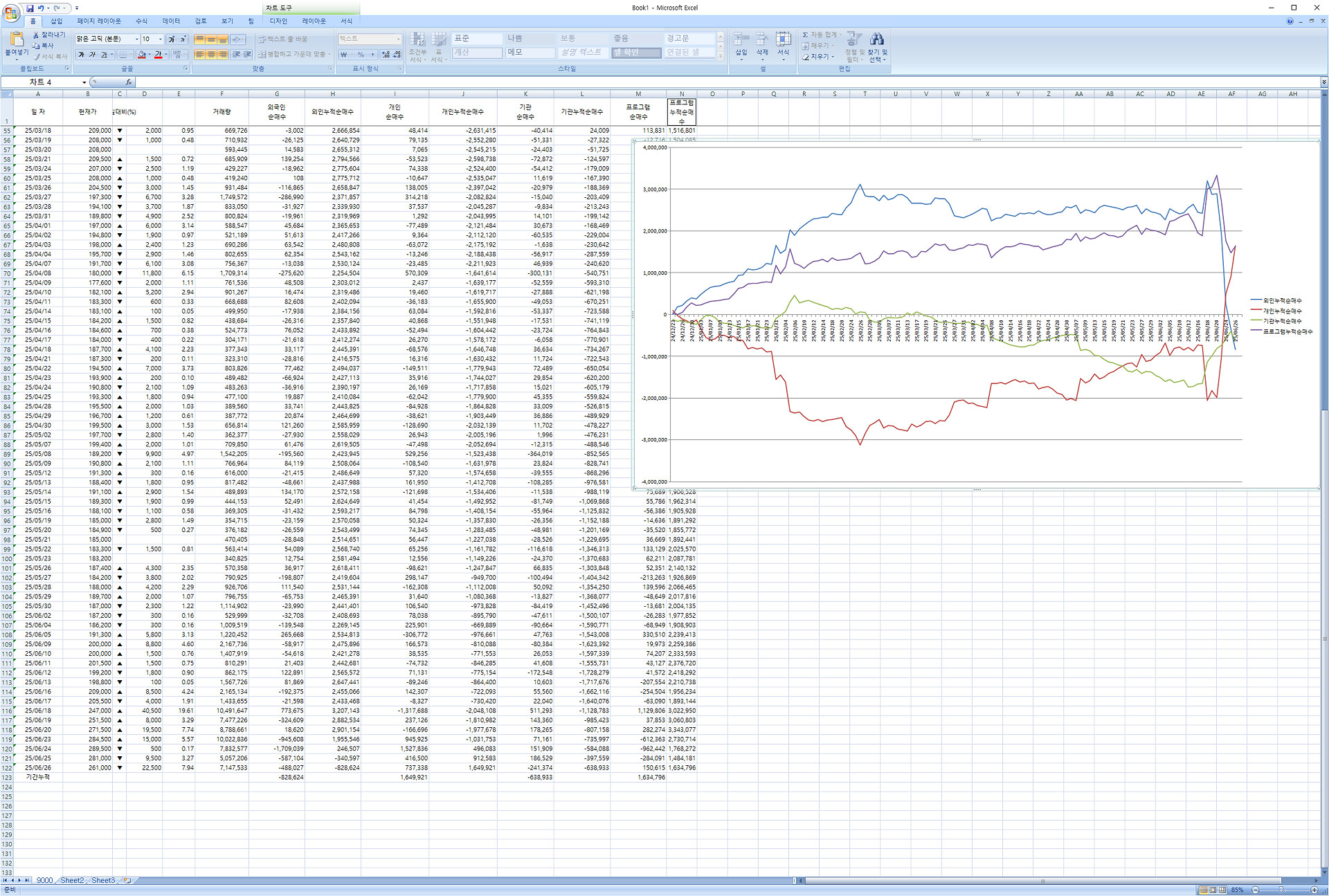This screenshot has height=896, width=1329.
Task: Click the Insert cells (삽입) icon
Action: click(741, 39)
